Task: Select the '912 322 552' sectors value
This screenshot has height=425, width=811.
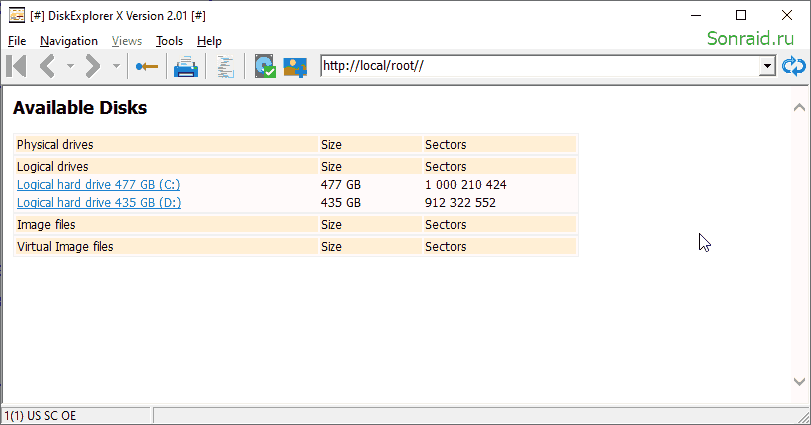Action: [460, 203]
